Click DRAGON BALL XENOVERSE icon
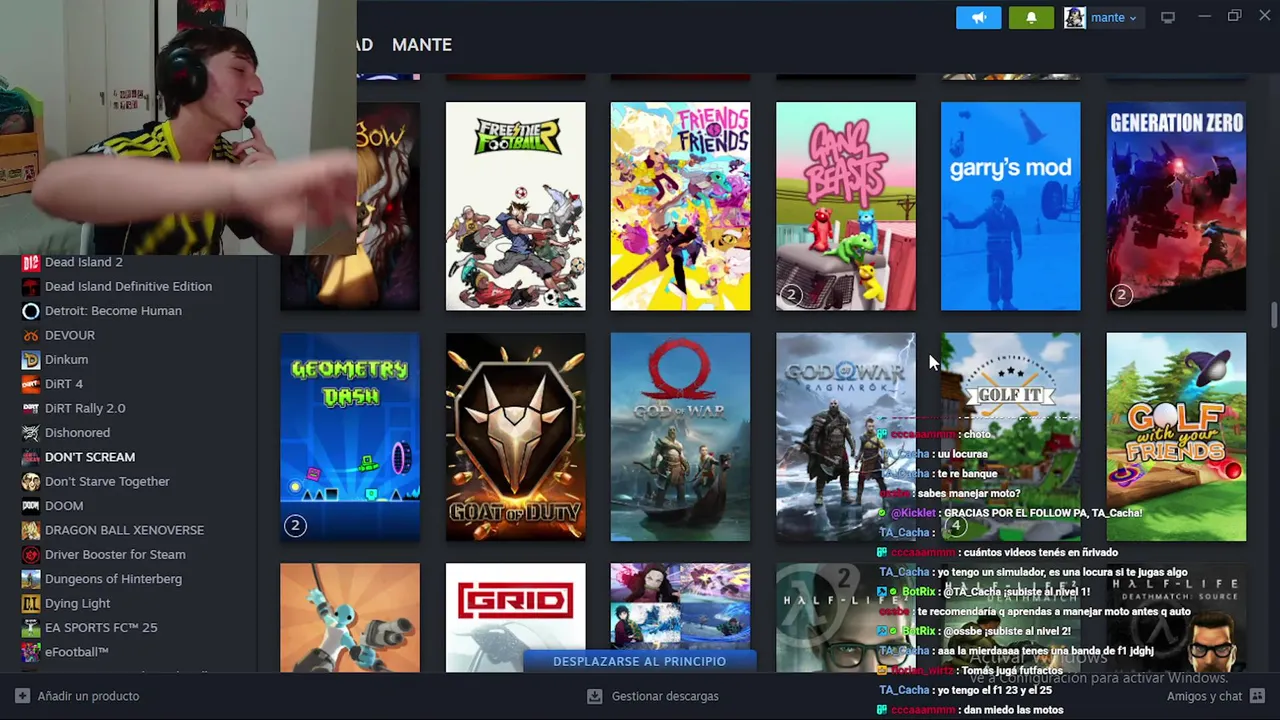 coord(31,530)
